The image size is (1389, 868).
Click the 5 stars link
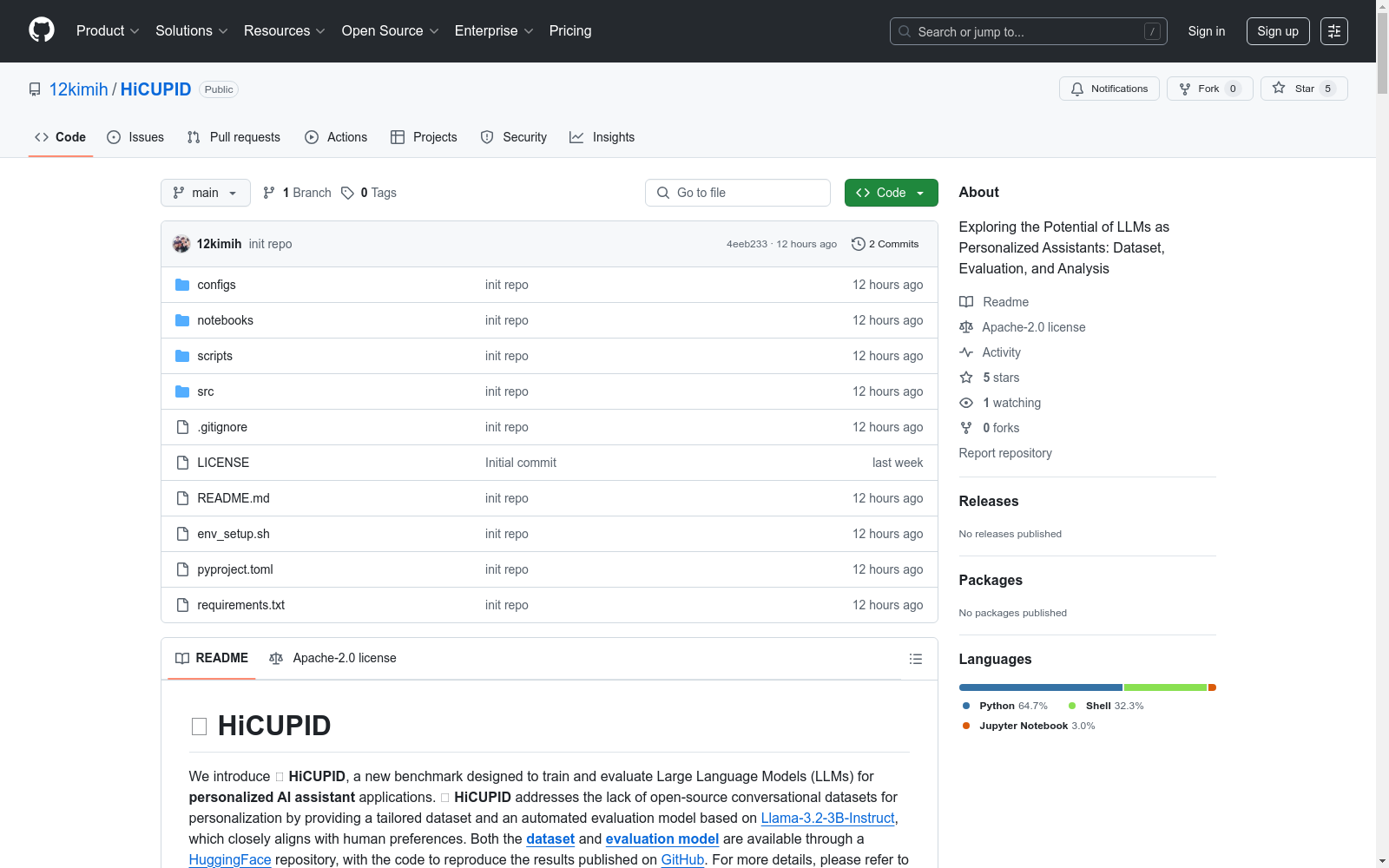[1001, 378]
